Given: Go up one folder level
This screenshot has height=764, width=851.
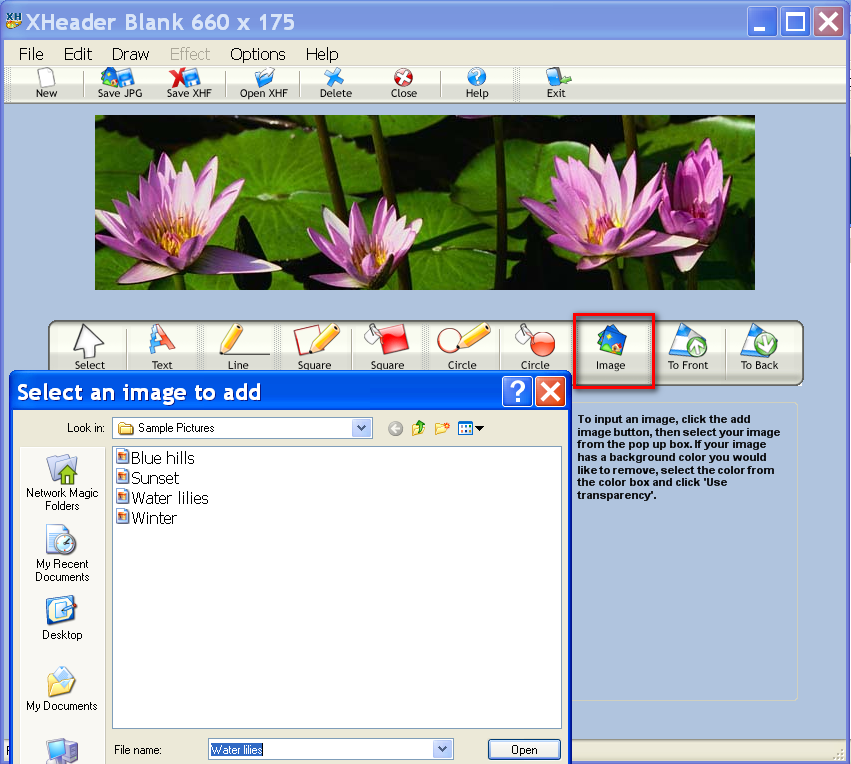Looking at the screenshot, I should (x=418, y=428).
